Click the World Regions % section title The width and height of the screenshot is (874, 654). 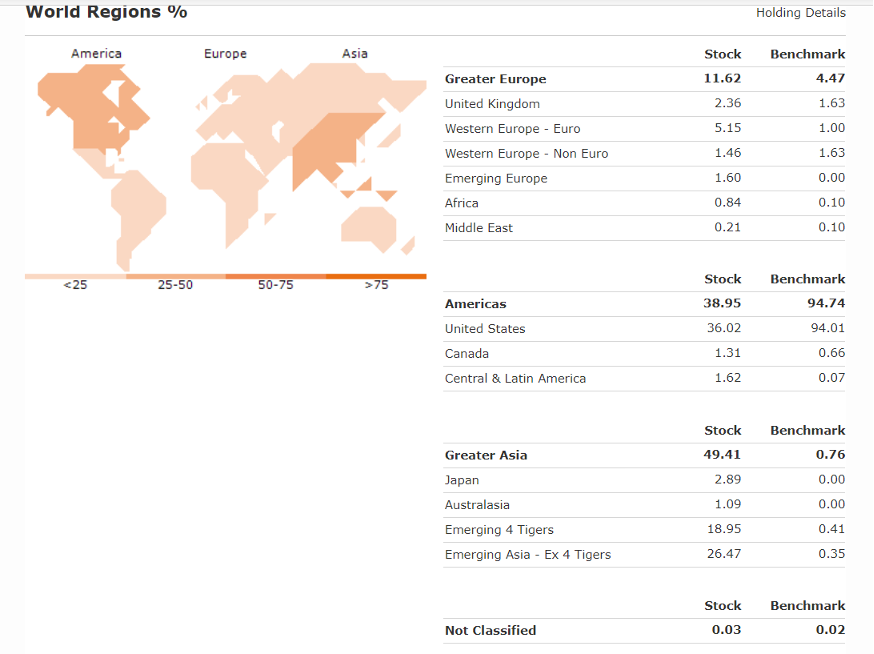(x=106, y=12)
